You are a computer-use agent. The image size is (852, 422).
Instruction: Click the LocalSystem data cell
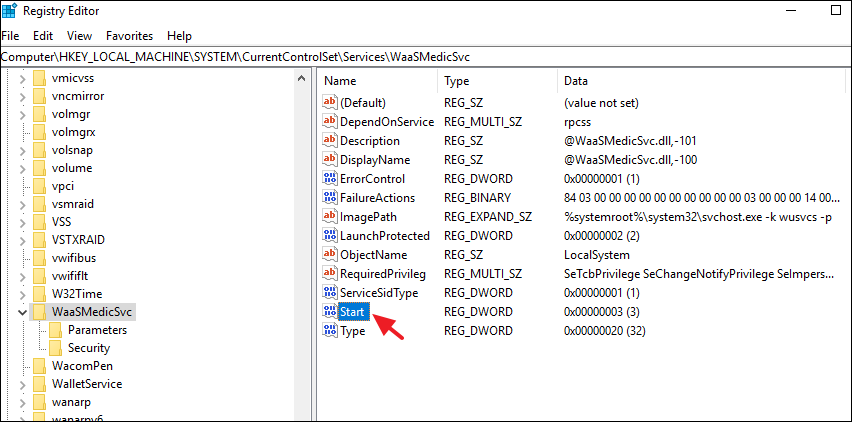tap(597, 255)
